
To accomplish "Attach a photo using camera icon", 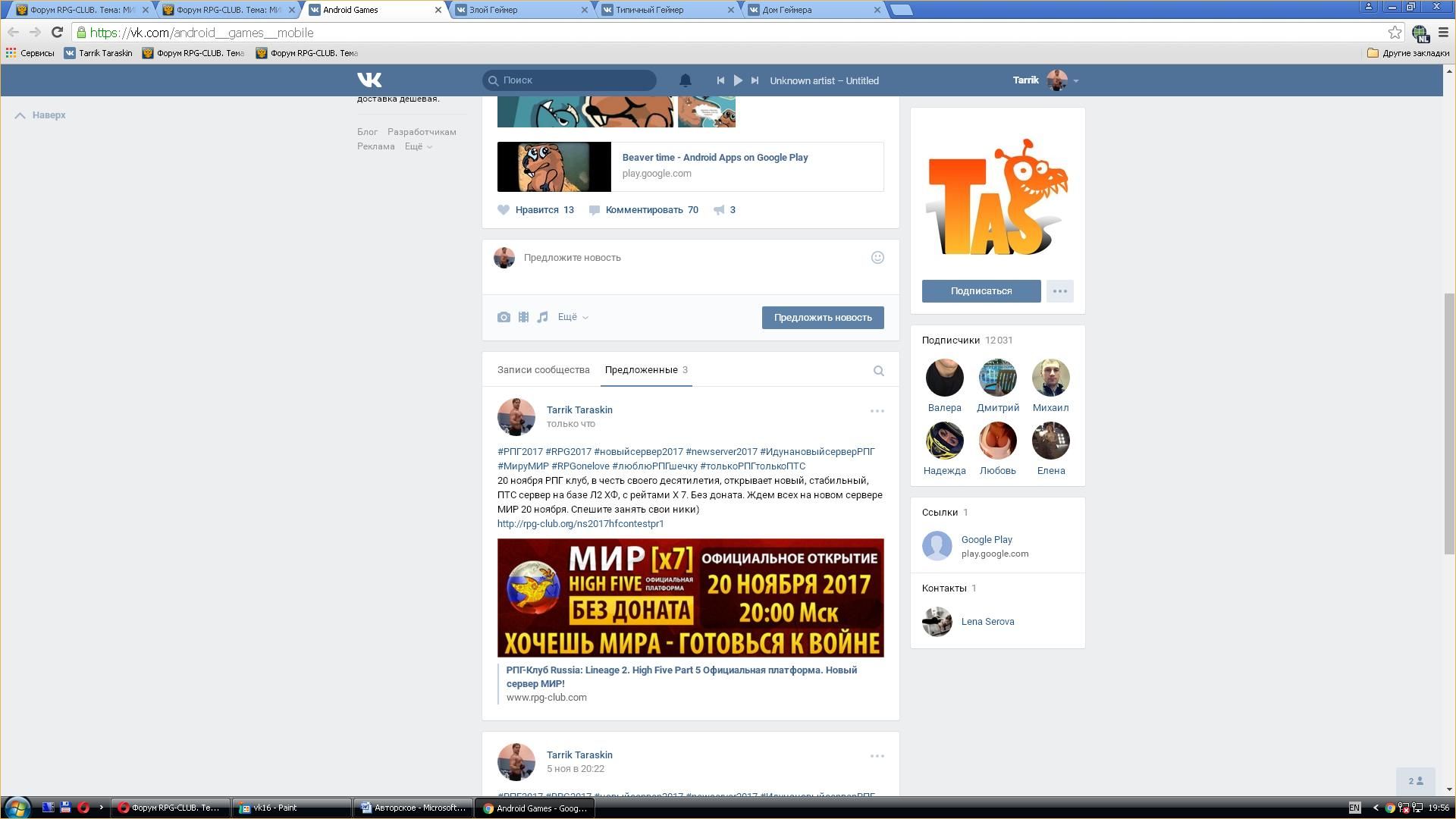I will point(504,317).
